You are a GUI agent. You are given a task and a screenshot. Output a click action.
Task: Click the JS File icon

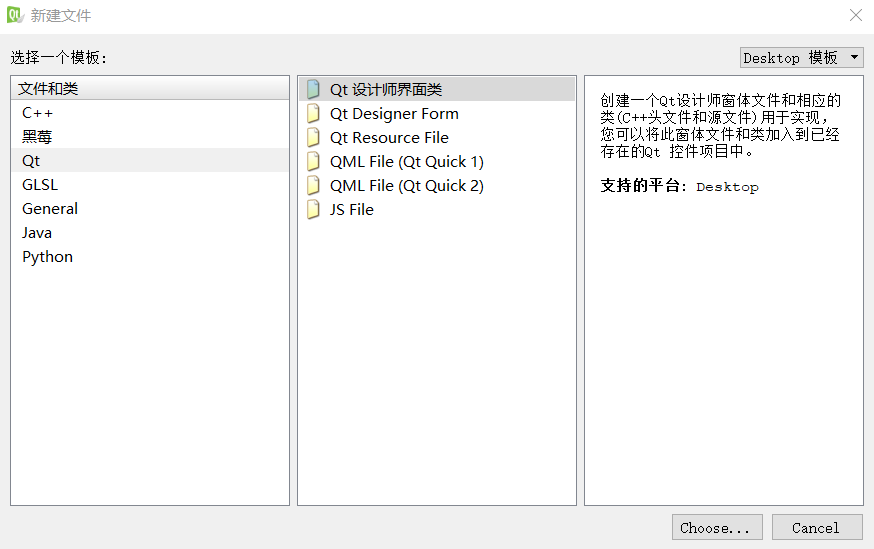[314, 209]
